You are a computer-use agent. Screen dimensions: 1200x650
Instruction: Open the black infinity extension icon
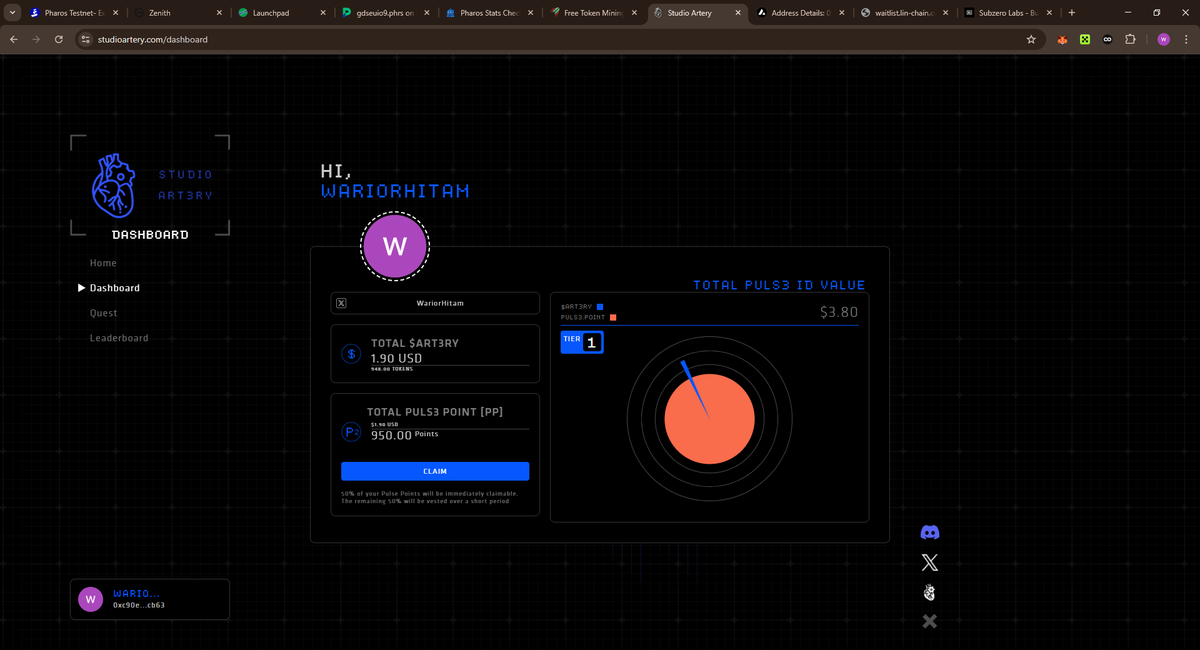pos(1107,39)
